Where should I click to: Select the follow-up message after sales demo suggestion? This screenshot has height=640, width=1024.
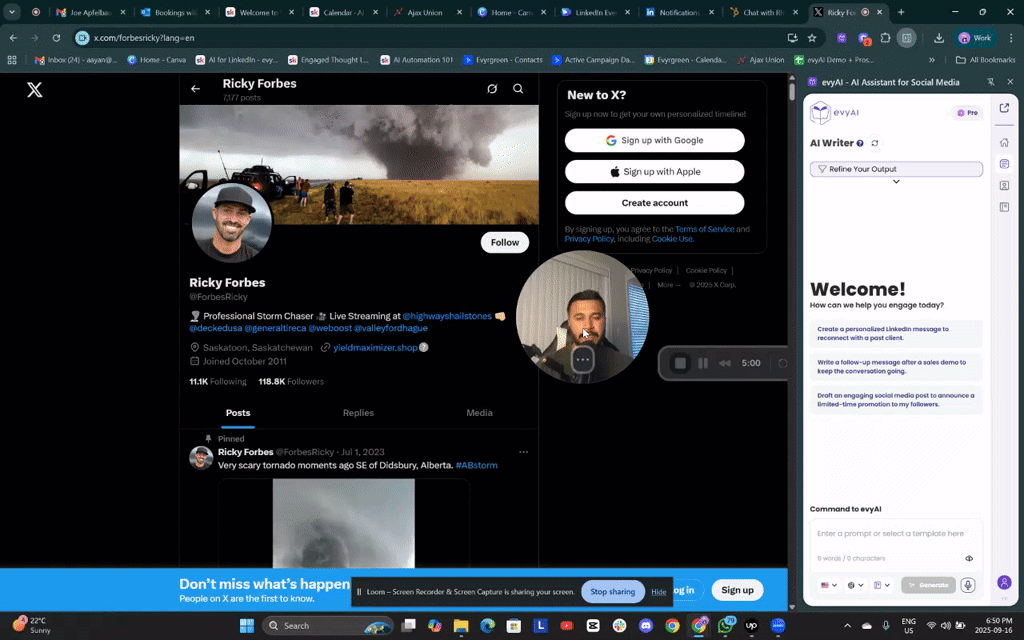click(896, 366)
